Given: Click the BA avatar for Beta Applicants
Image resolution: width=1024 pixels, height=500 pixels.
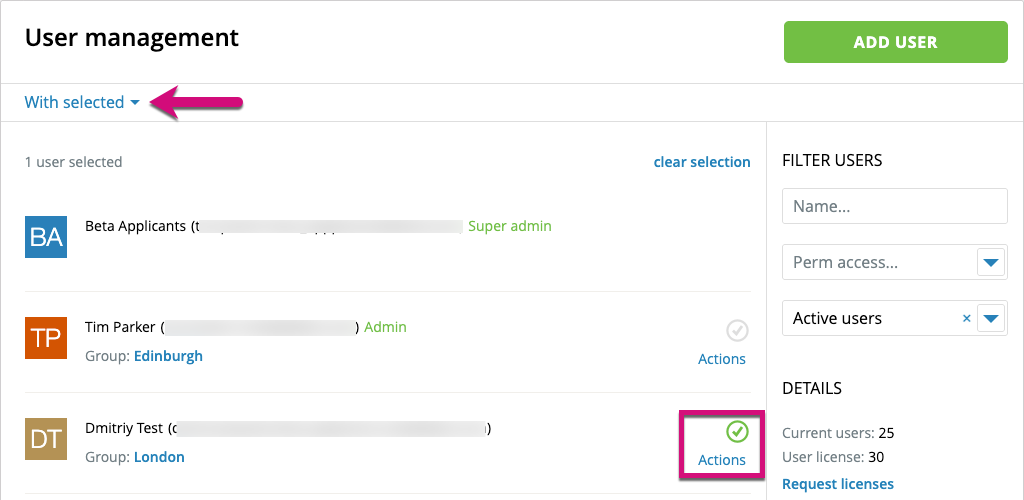Looking at the screenshot, I should coord(46,237).
